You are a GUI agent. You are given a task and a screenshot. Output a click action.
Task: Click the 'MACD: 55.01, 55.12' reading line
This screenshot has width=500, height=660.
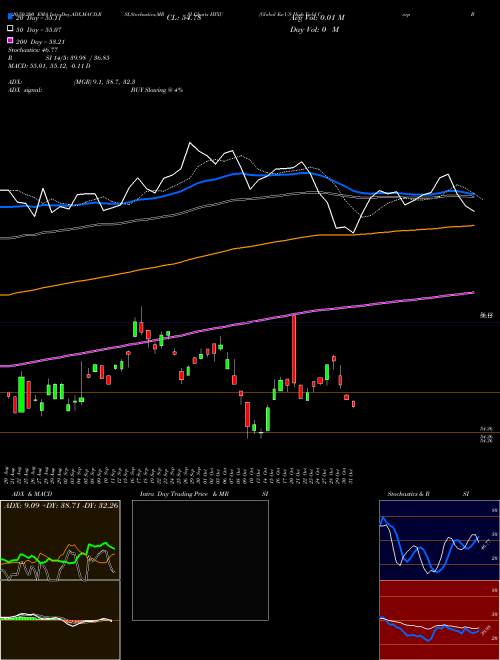[x=49, y=66]
